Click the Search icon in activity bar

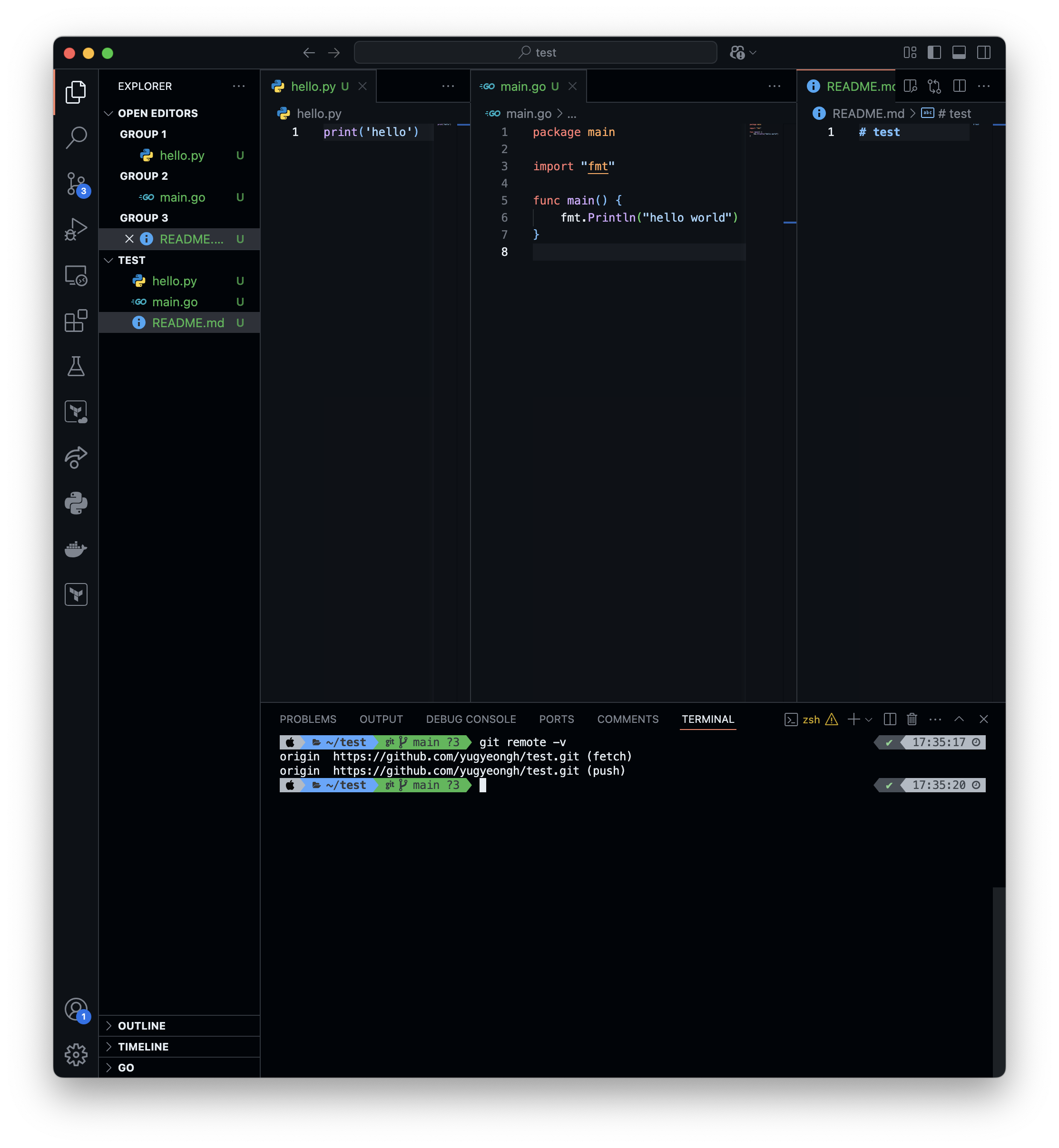(76, 137)
